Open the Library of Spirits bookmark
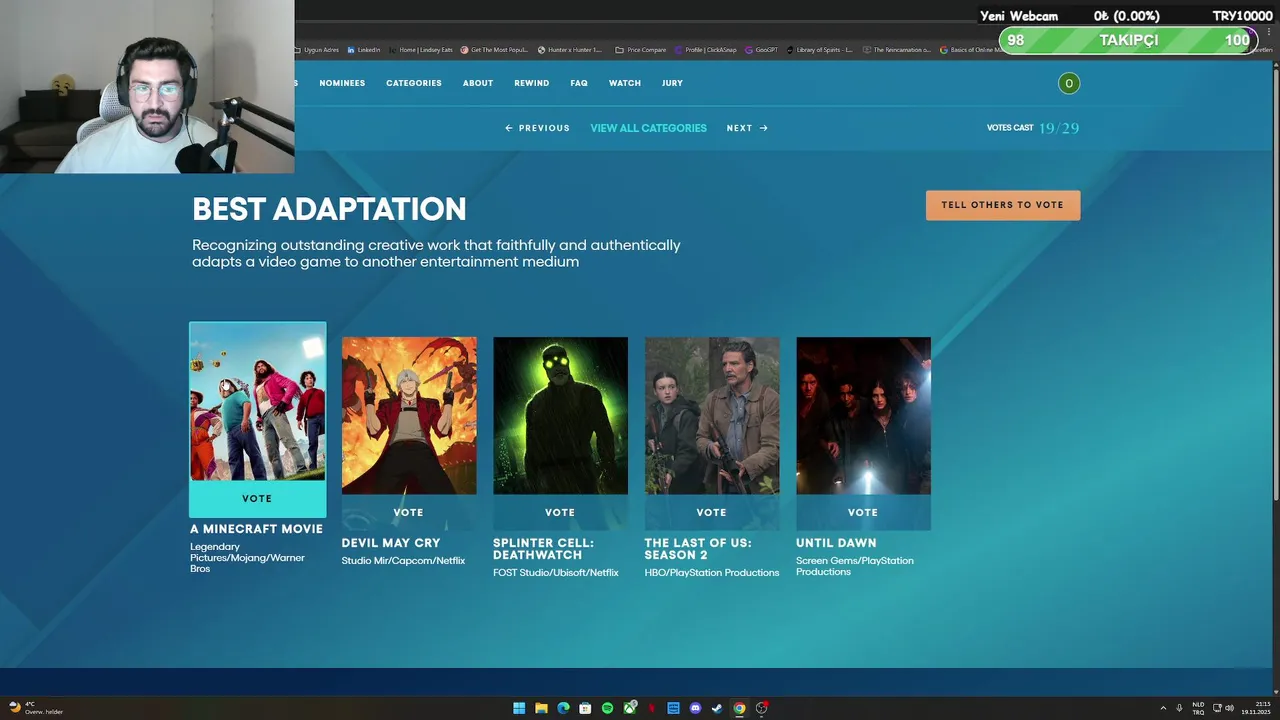Screen dimensions: 1280x720 [x=820, y=50]
